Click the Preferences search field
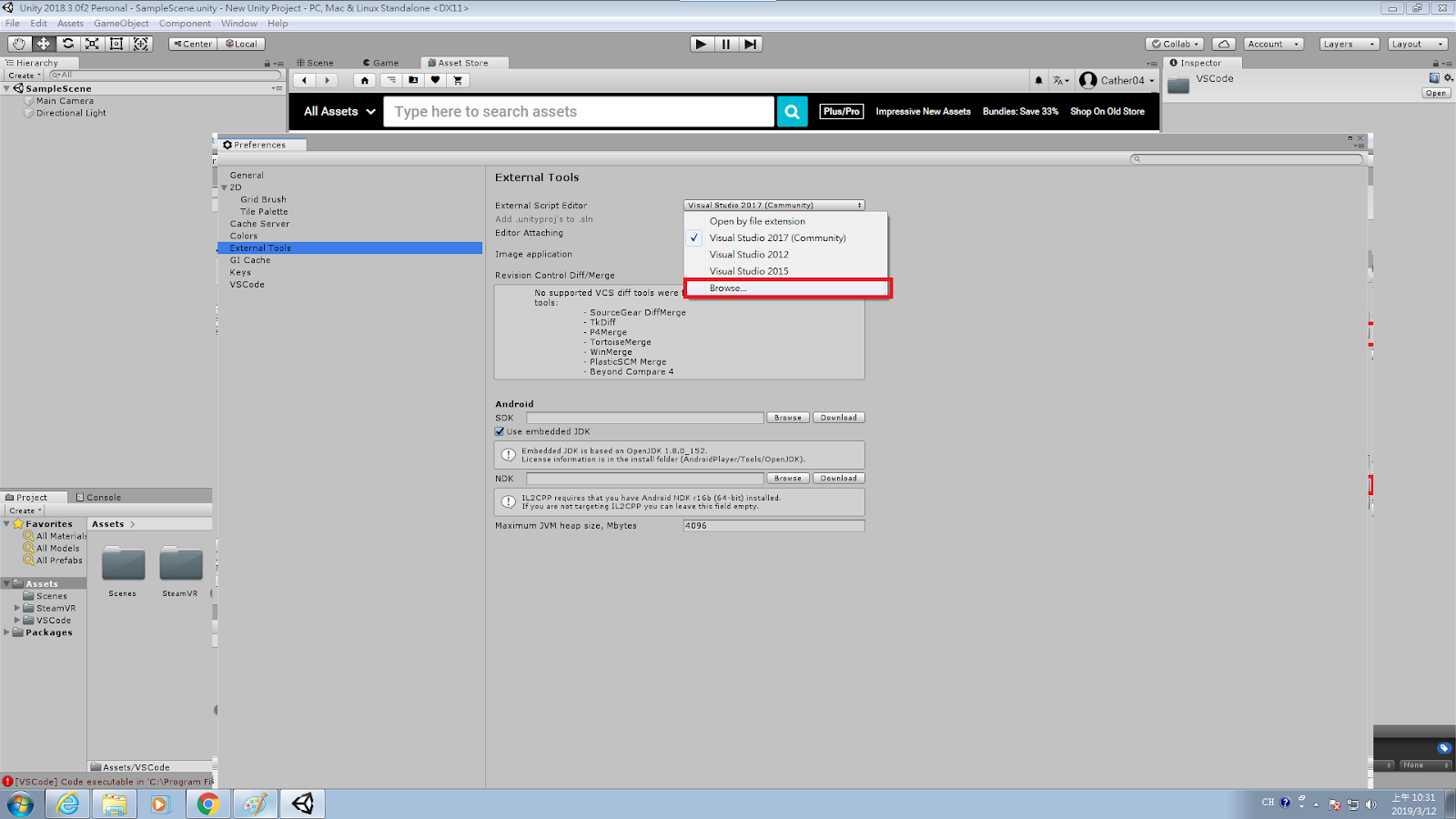 (1247, 158)
